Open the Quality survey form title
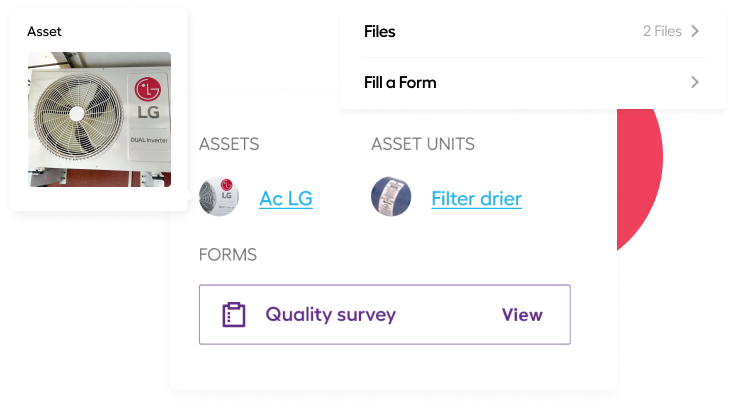This screenshot has width=730, height=409. [331, 315]
